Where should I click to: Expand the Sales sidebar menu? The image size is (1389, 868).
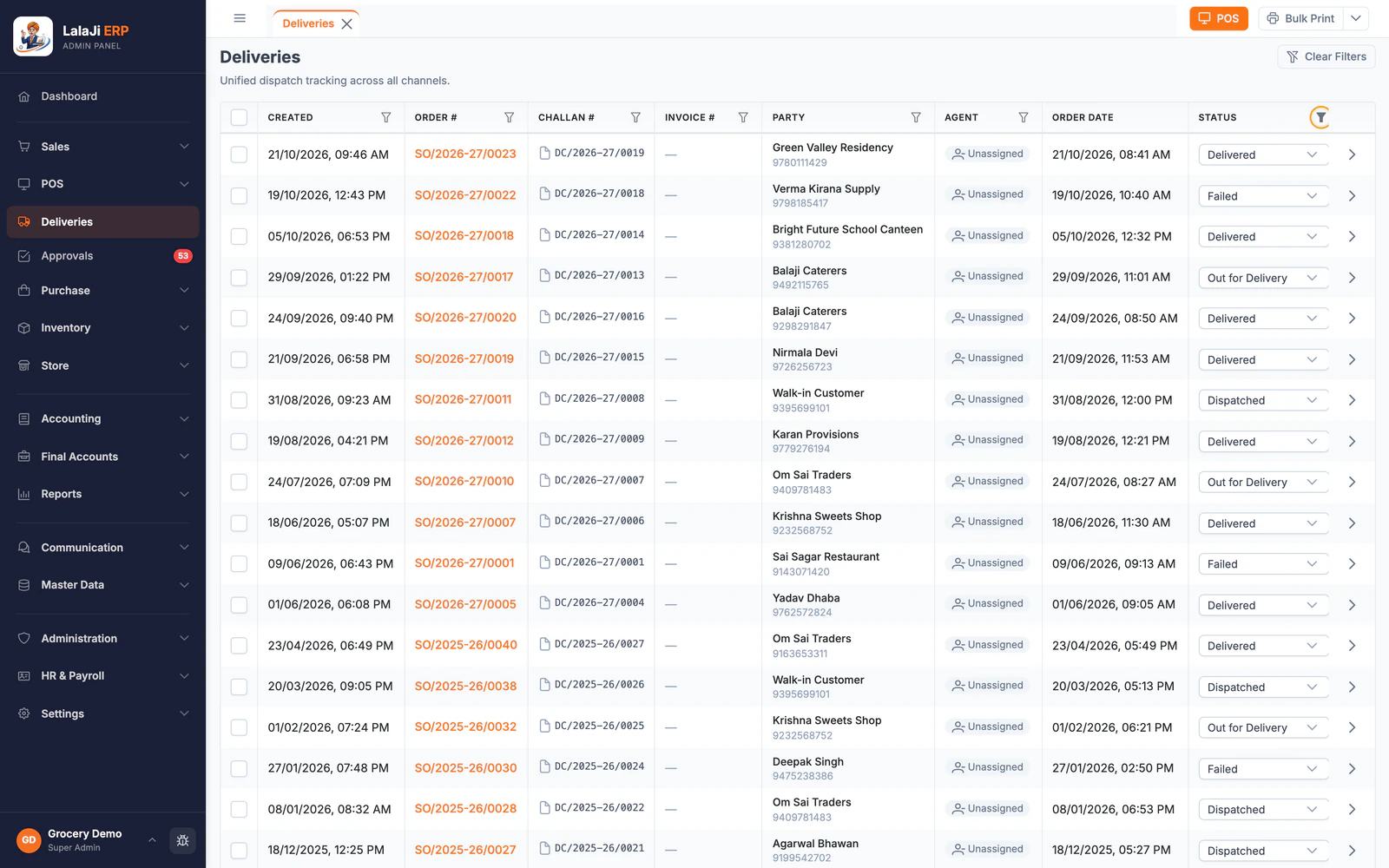pos(102,147)
